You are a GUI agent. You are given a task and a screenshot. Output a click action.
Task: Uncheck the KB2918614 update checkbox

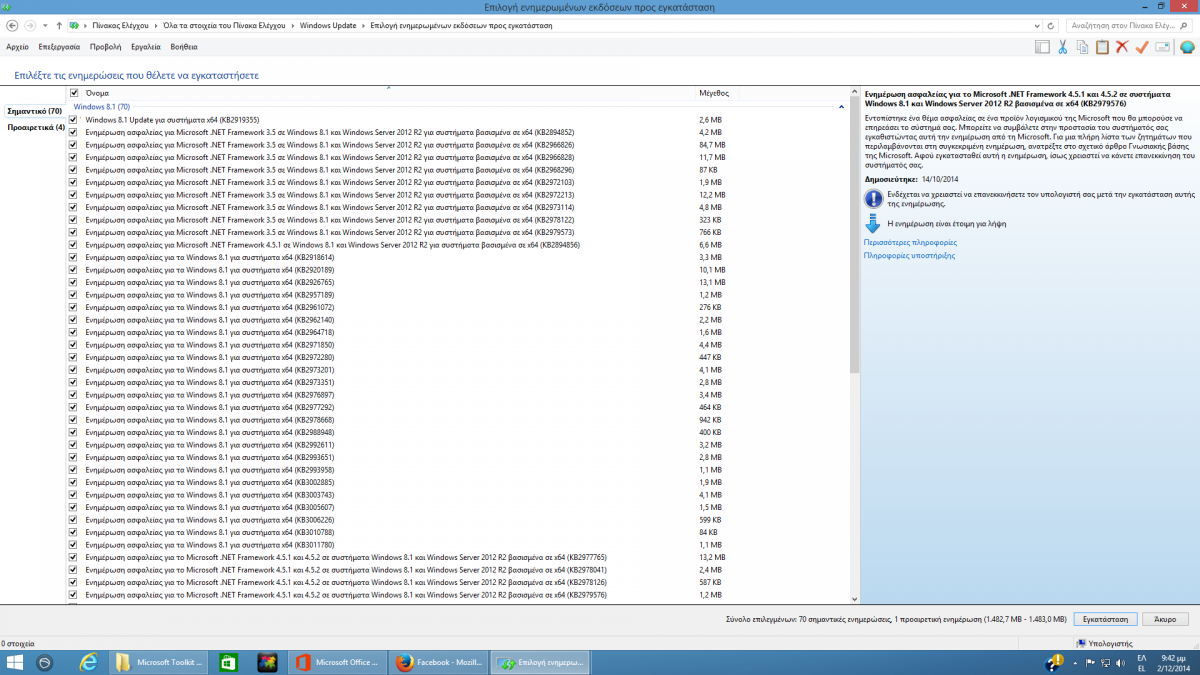click(x=73, y=257)
